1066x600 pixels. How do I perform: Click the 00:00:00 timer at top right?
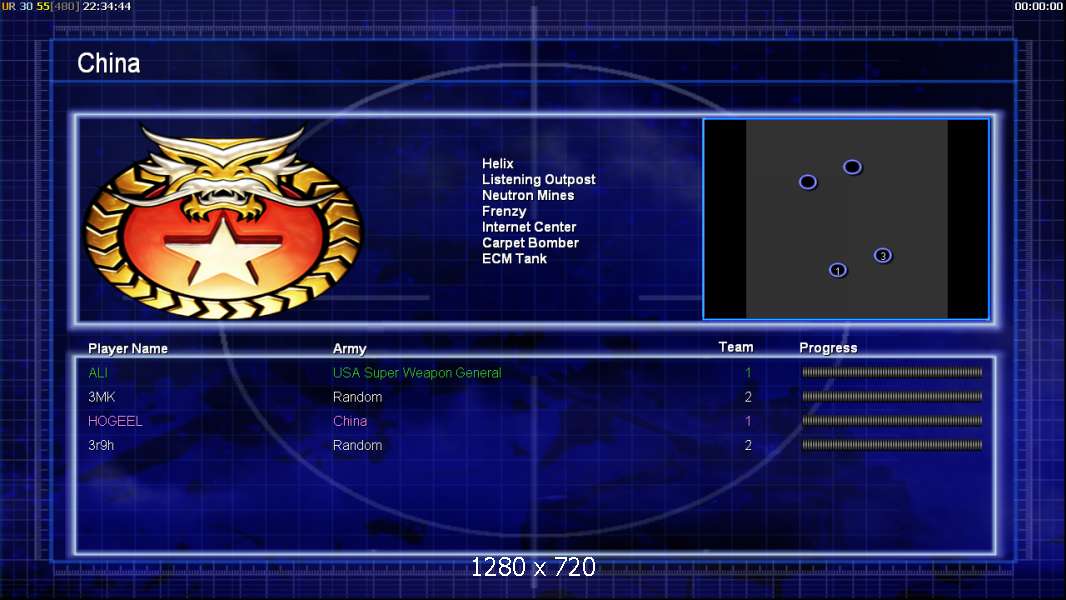pos(1038,6)
